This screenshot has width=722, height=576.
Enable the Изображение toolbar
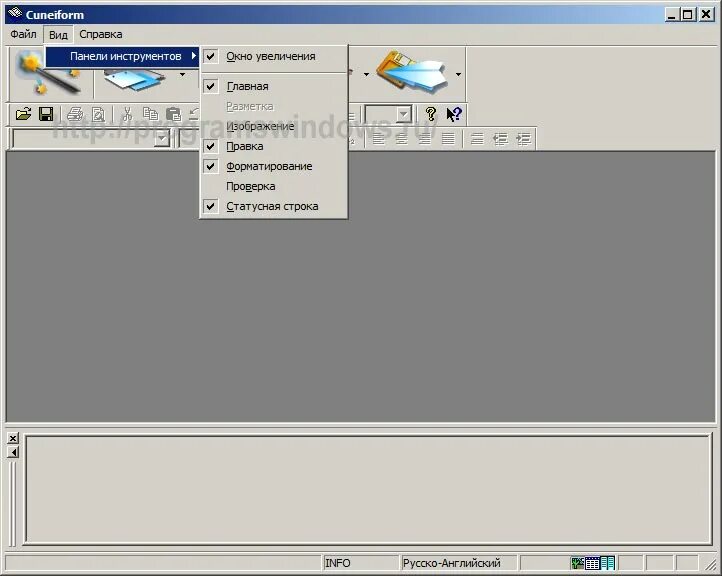click(274, 126)
